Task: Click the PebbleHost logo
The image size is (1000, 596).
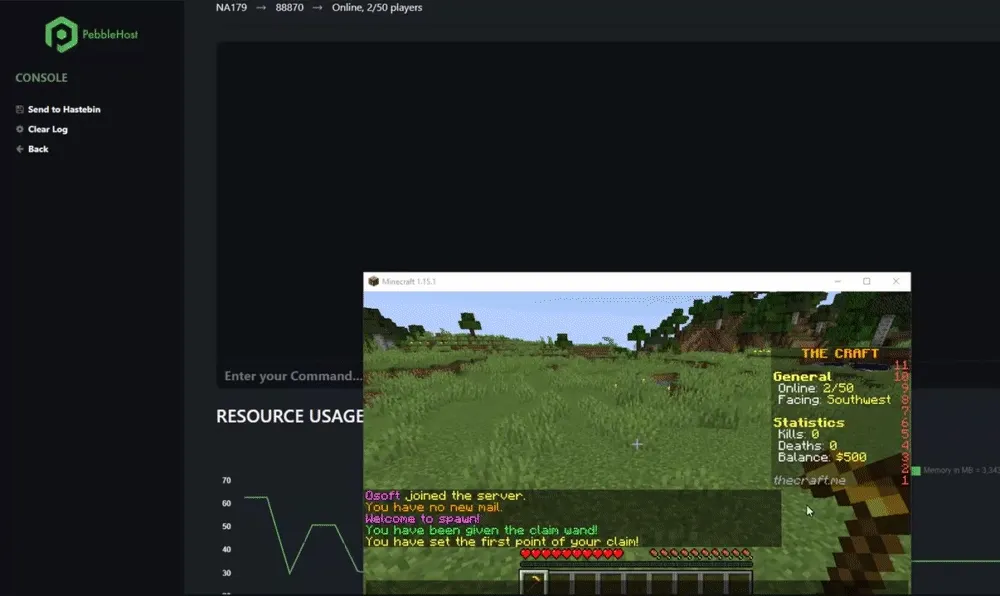Action: pyautogui.click(x=92, y=34)
